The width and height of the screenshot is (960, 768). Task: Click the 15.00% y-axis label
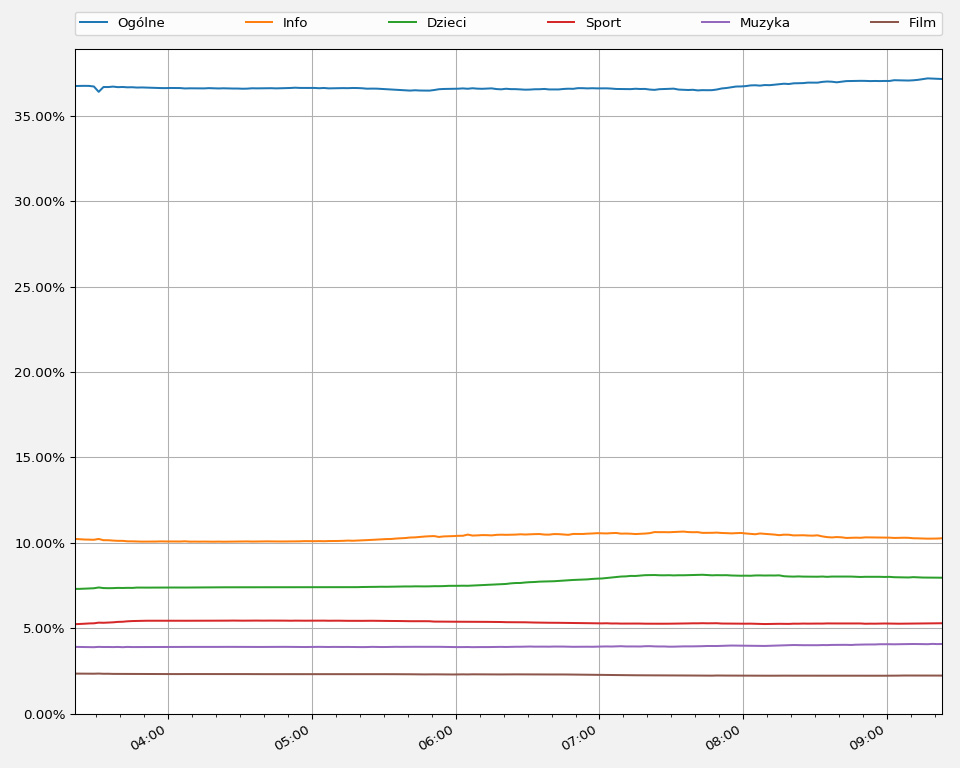(x=40, y=457)
